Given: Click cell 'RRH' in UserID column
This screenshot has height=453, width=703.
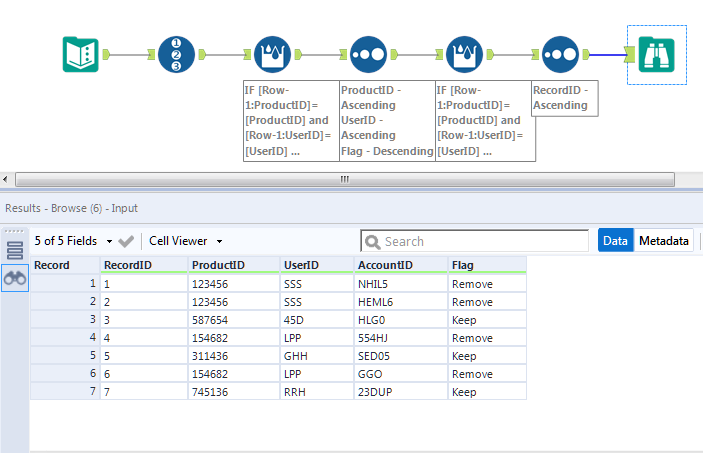Looking at the screenshot, I should 317,392.
